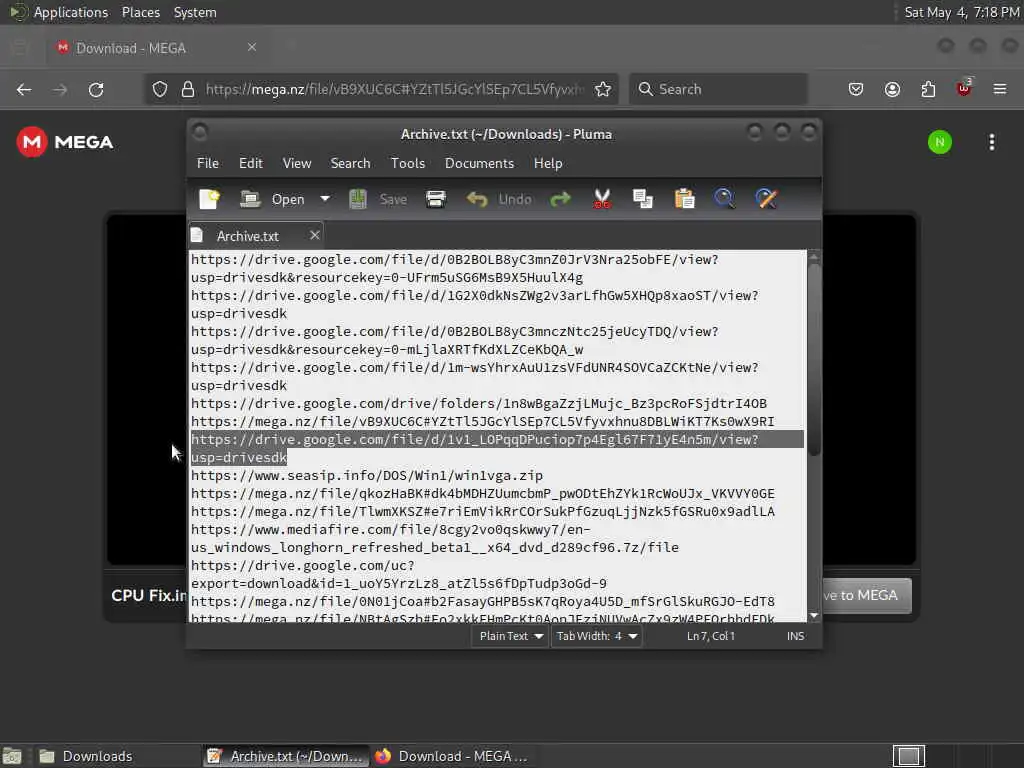Screen dimensions: 1024x768
Task: Click the INS status bar indicator
Action: pyautogui.click(x=795, y=636)
